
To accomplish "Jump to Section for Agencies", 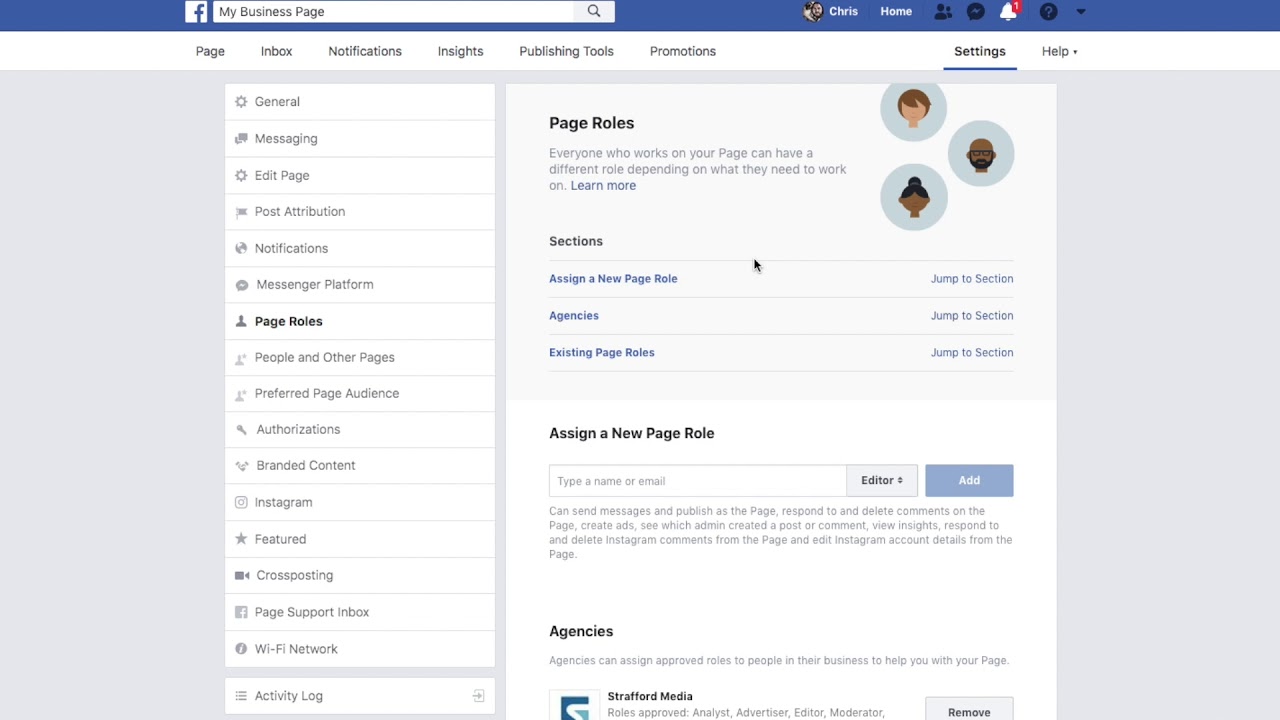I will point(972,316).
